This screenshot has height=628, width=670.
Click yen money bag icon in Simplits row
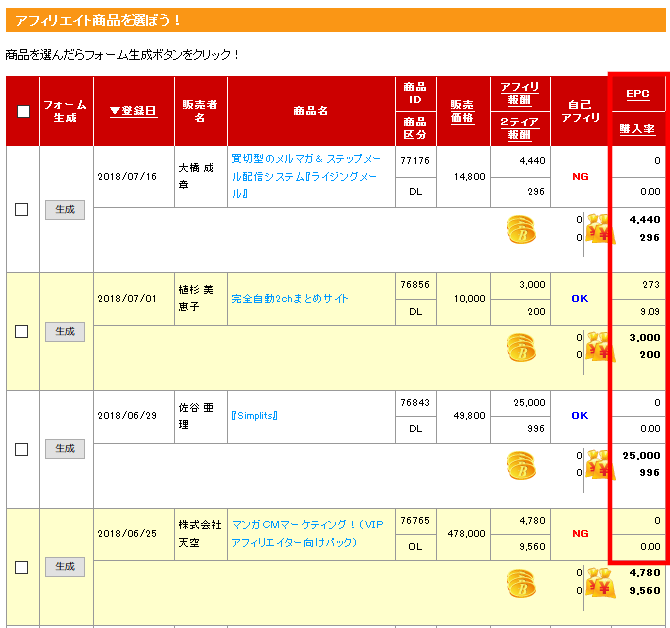[x=600, y=464]
